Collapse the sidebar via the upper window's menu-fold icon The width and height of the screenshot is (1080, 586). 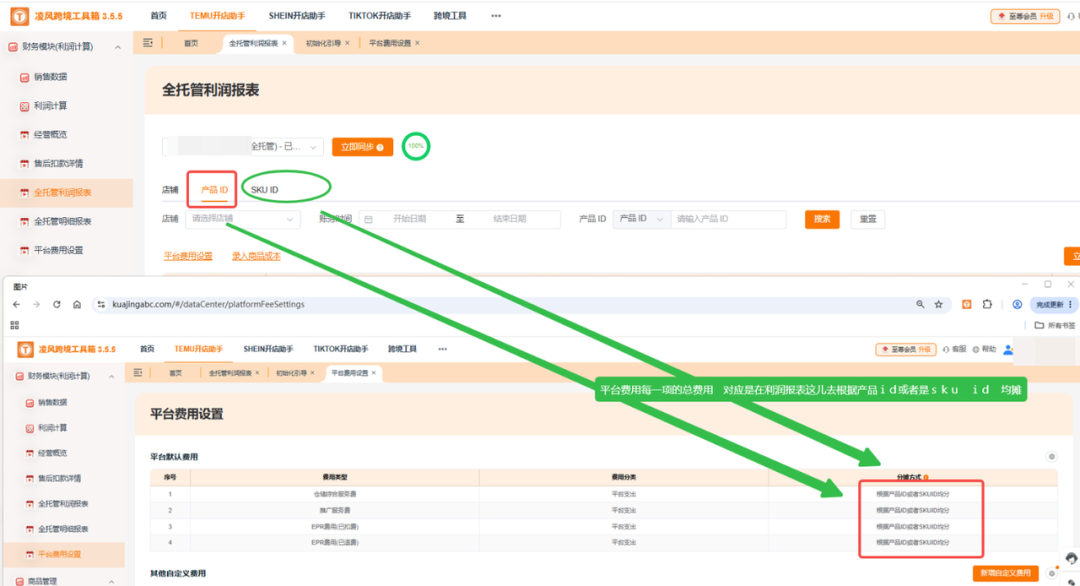point(147,43)
